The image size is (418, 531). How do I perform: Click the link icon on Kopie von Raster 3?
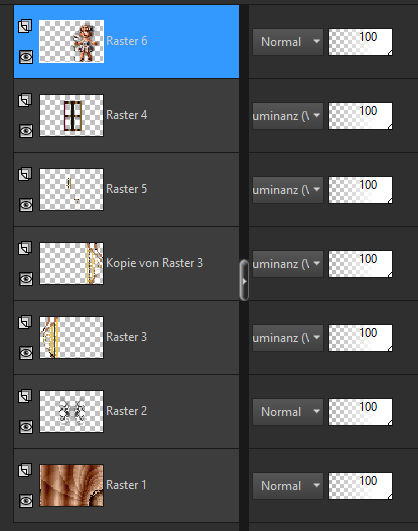tap(25, 248)
